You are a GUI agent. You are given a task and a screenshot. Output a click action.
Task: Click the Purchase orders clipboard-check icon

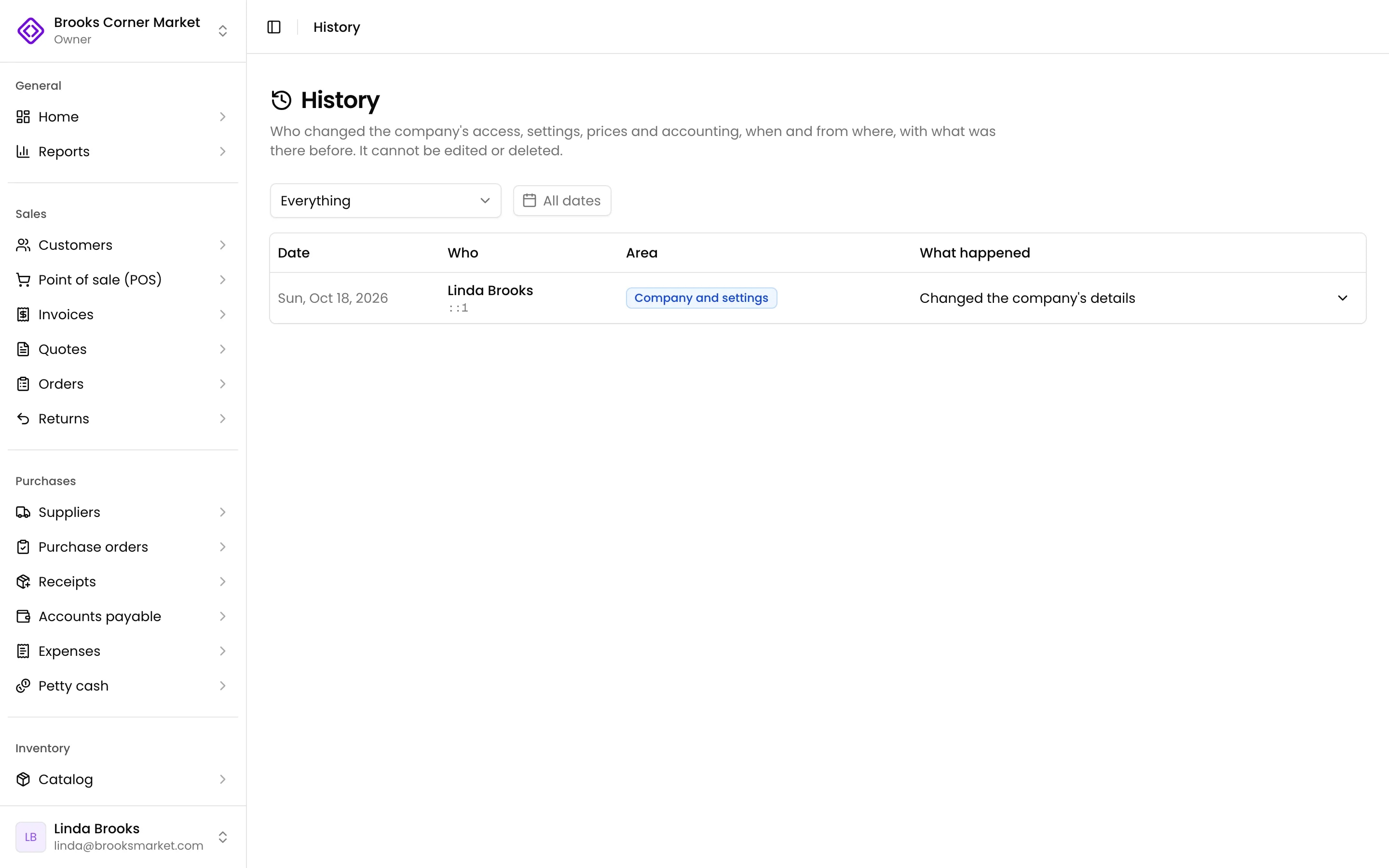(23, 547)
